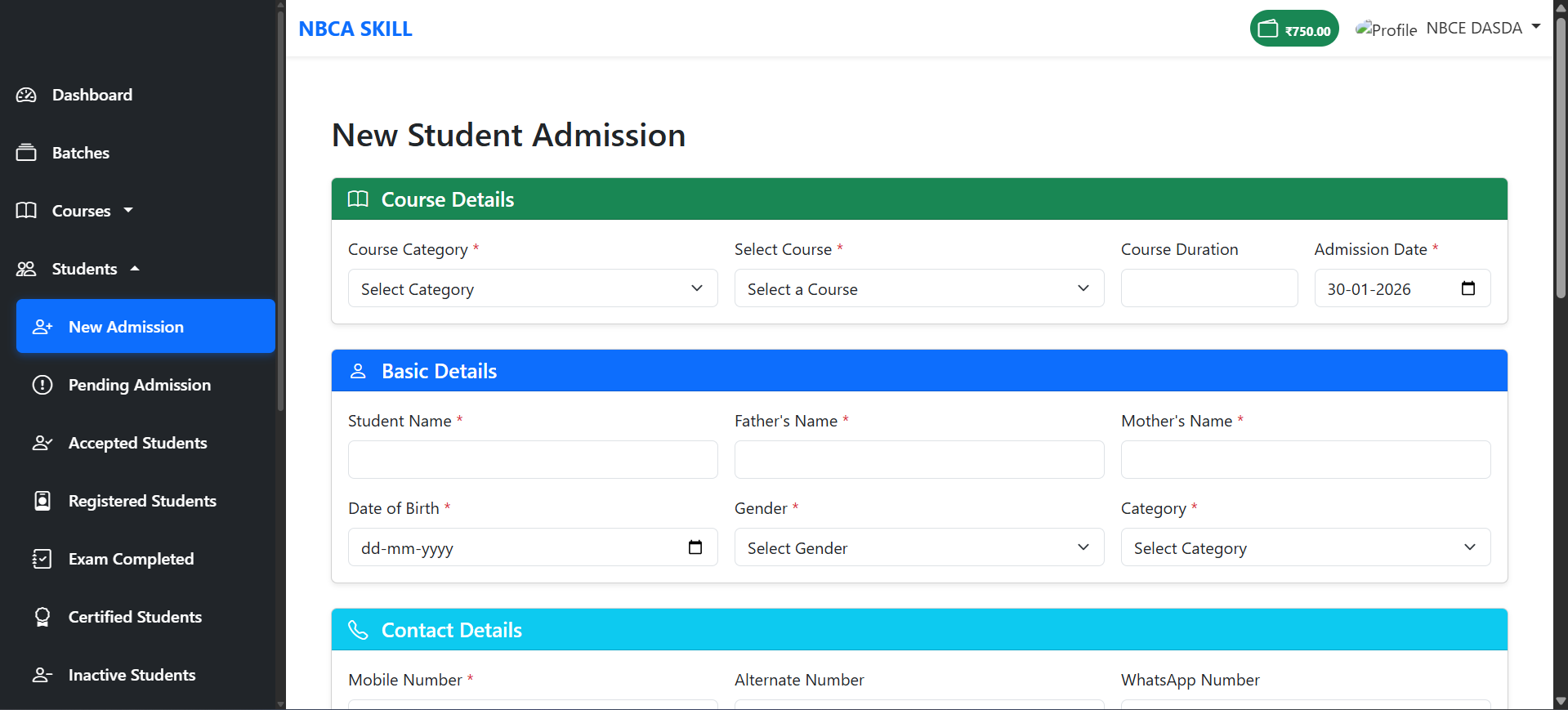Click the book icon in Course Details header
Screen dimensions: 1568x710
[358, 199]
